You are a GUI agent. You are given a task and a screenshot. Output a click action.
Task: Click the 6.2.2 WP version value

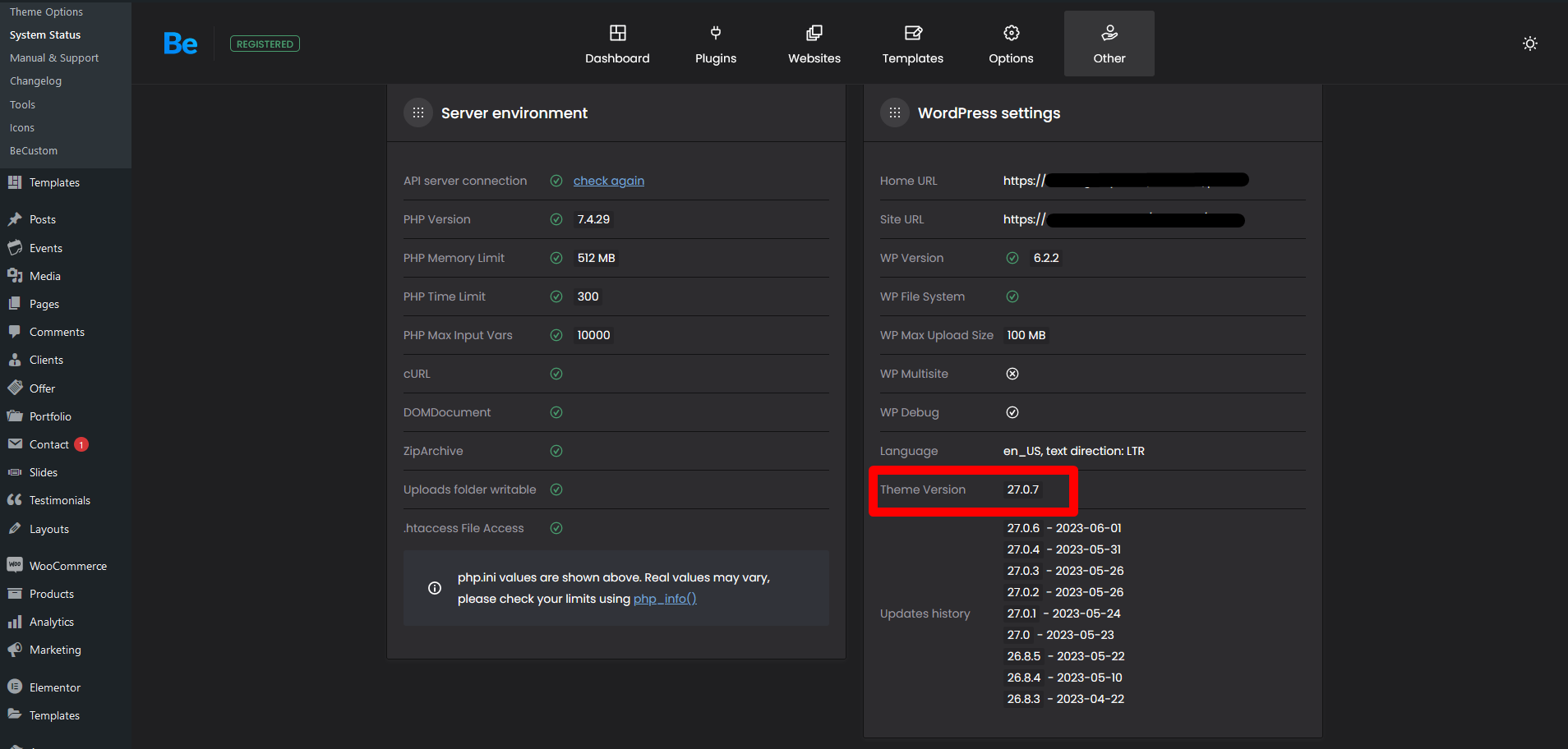[x=1046, y=258]
